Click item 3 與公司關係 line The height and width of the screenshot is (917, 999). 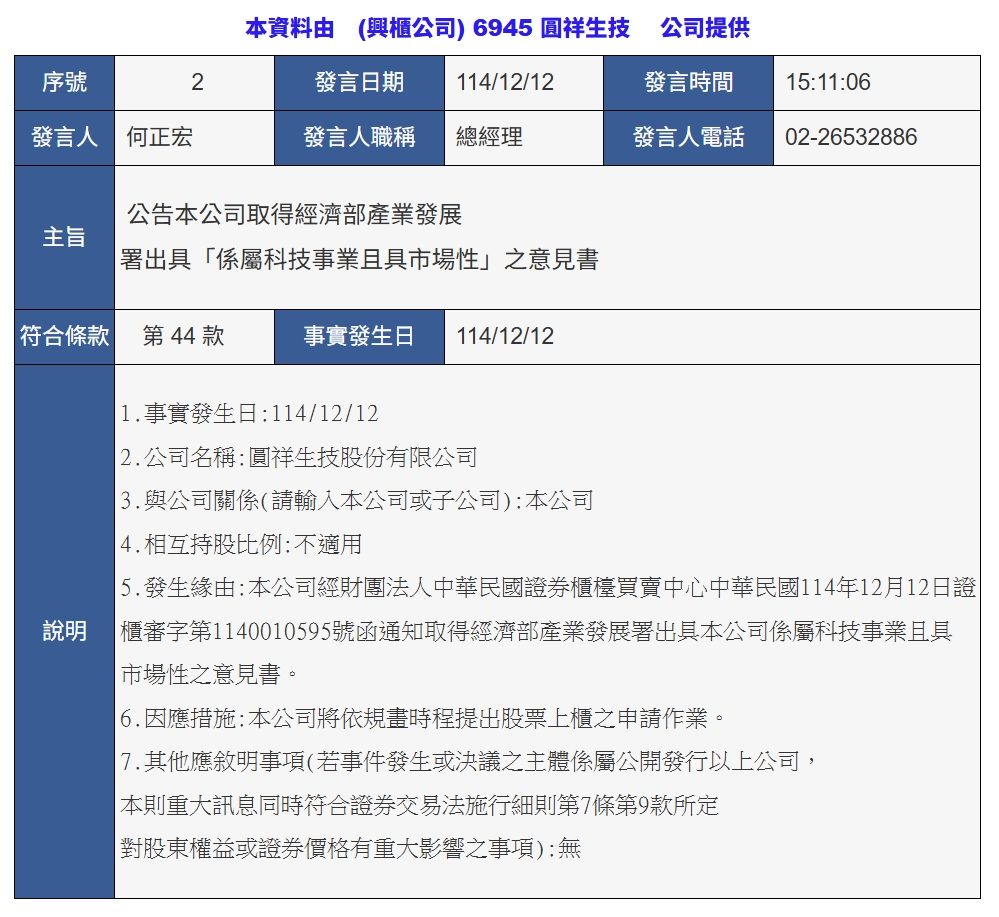(357, 501)
